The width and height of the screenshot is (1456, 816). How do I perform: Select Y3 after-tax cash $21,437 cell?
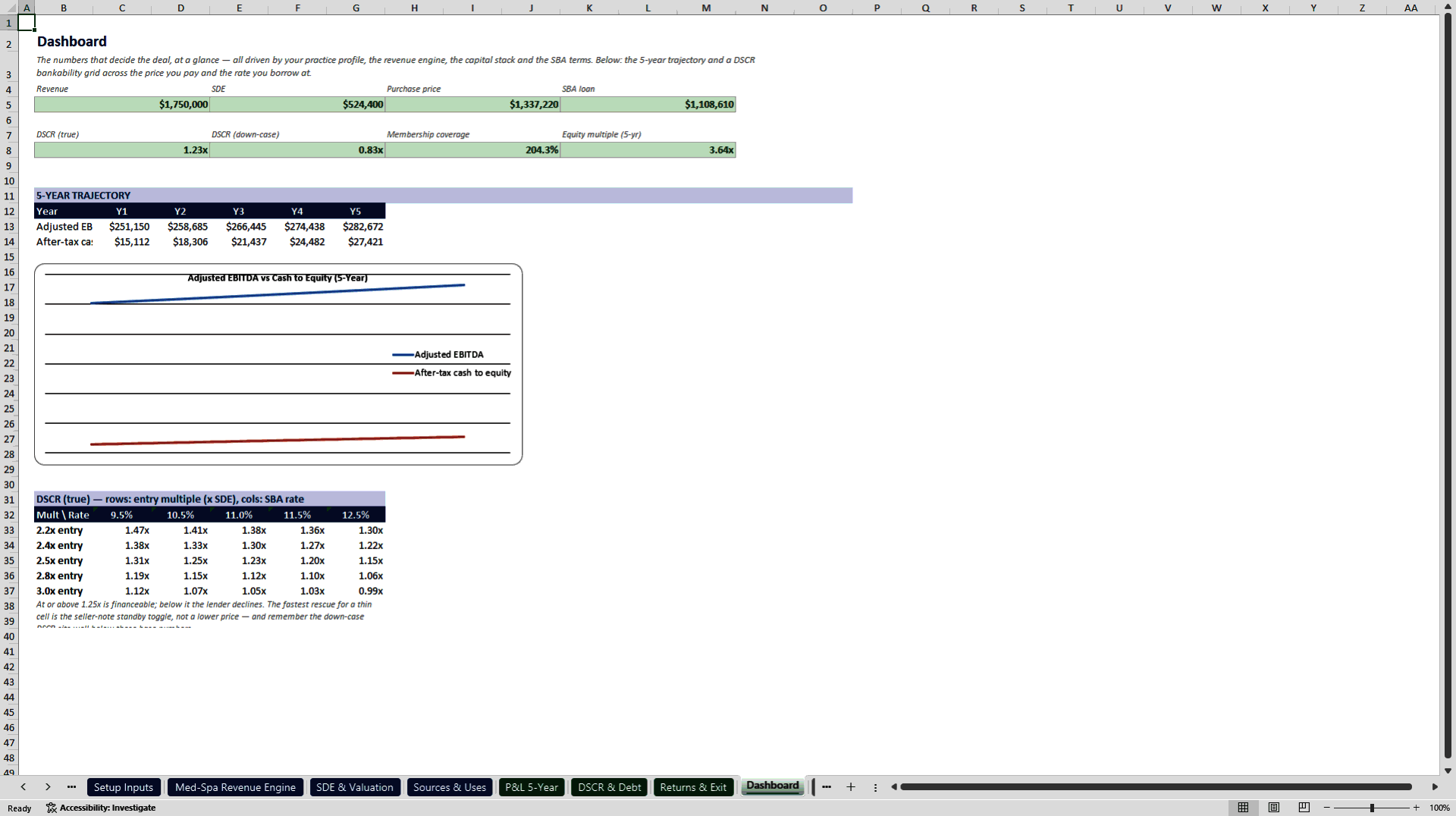239,242
